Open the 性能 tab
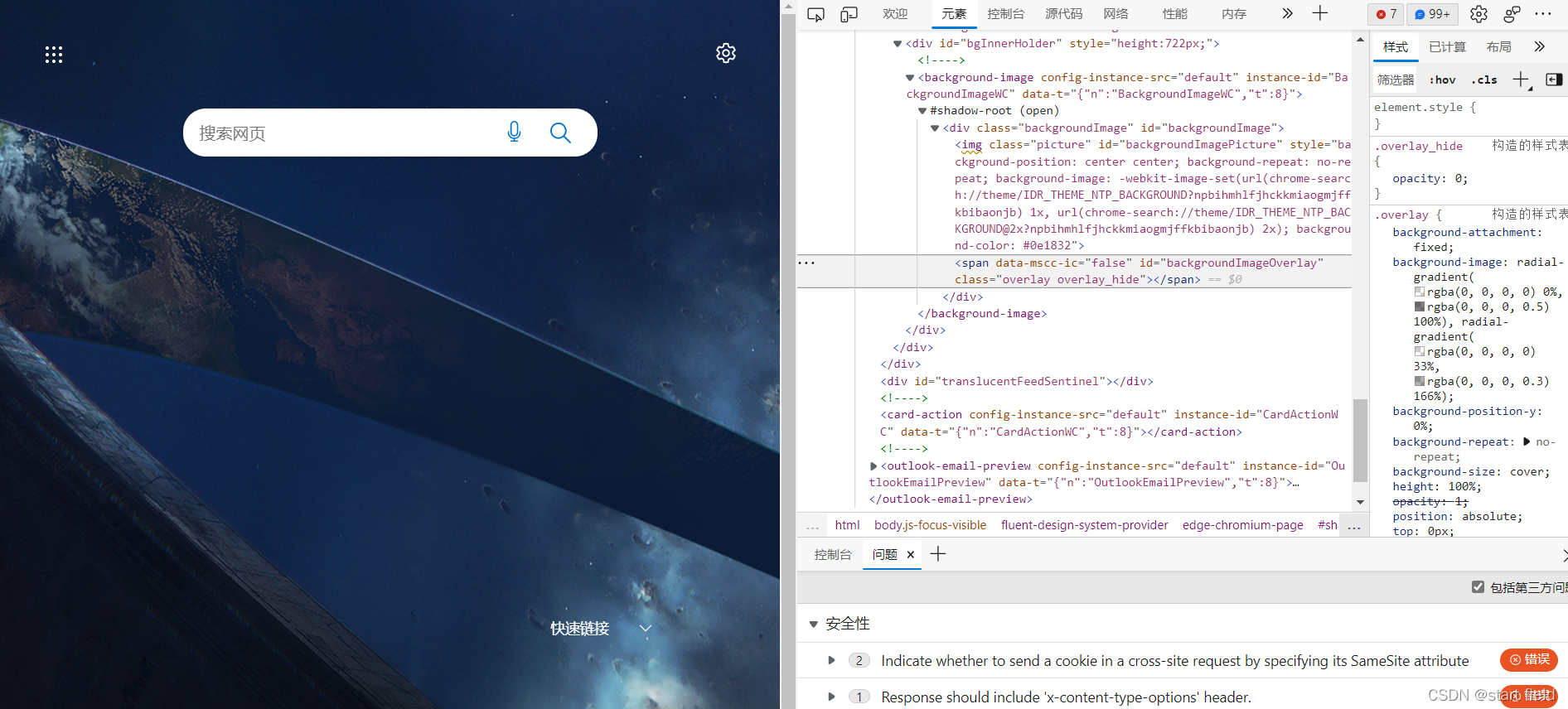 coord(1175,14)
